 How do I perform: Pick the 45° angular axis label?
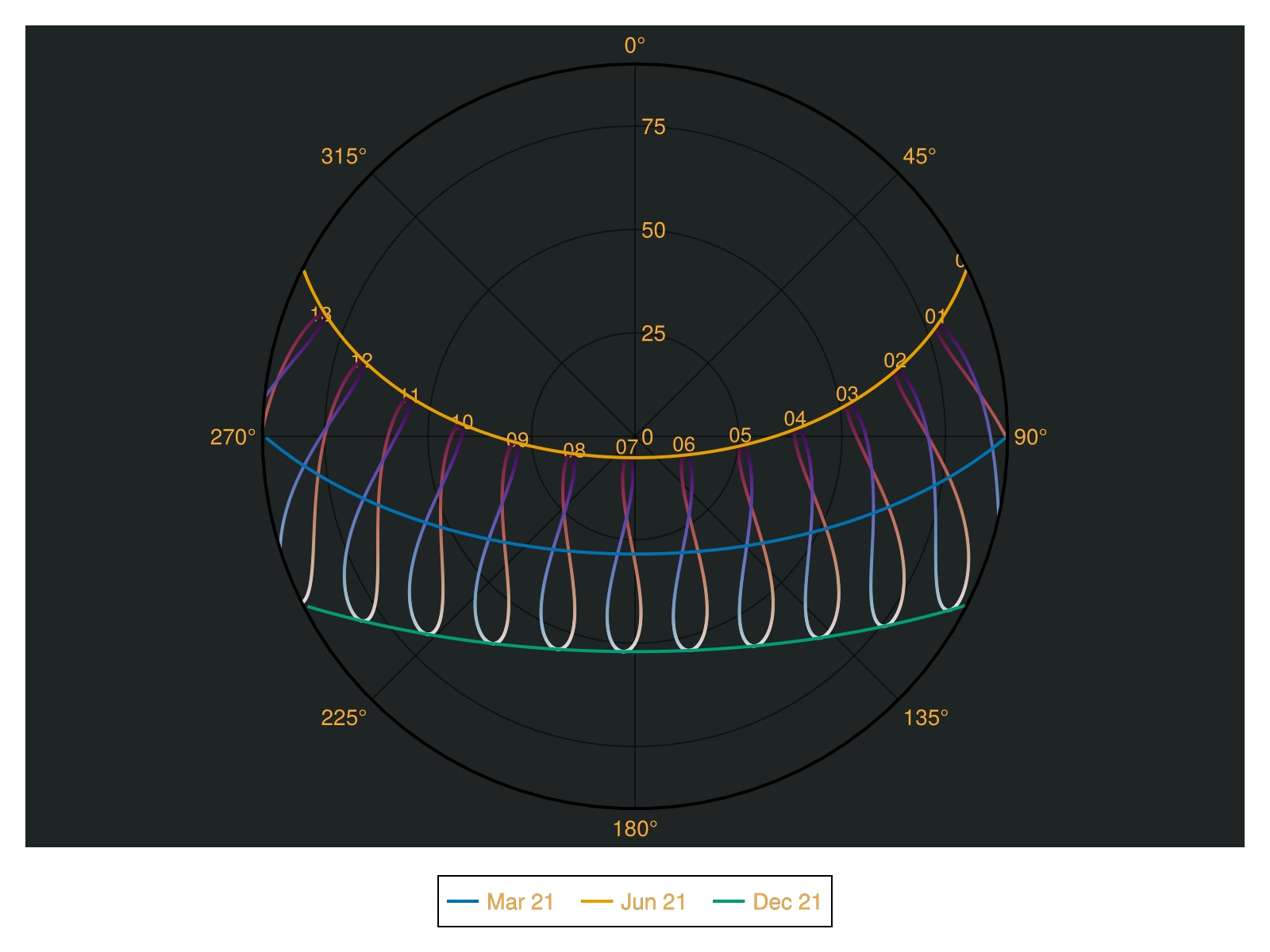click(x=919, y=157)
